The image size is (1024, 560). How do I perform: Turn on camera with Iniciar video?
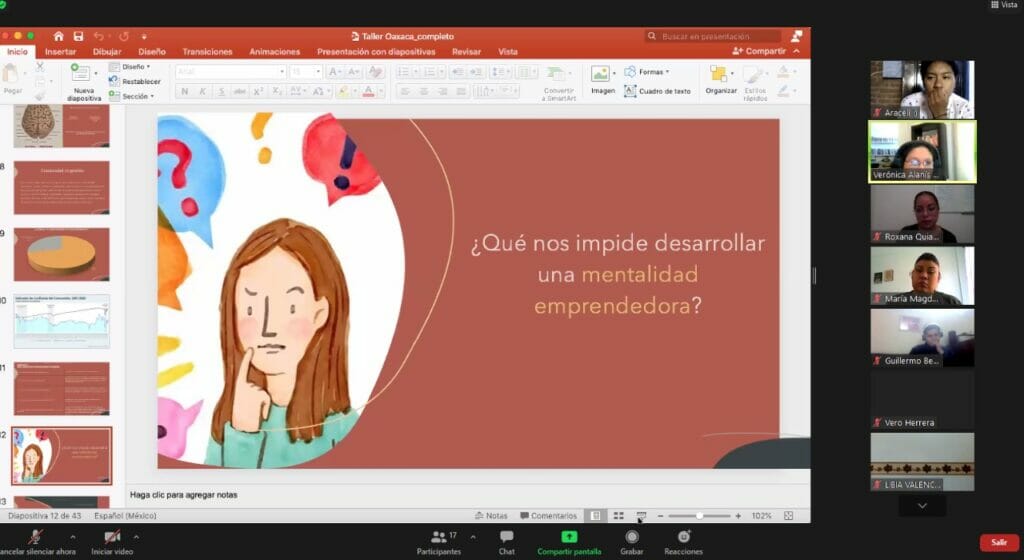(112, 537)
